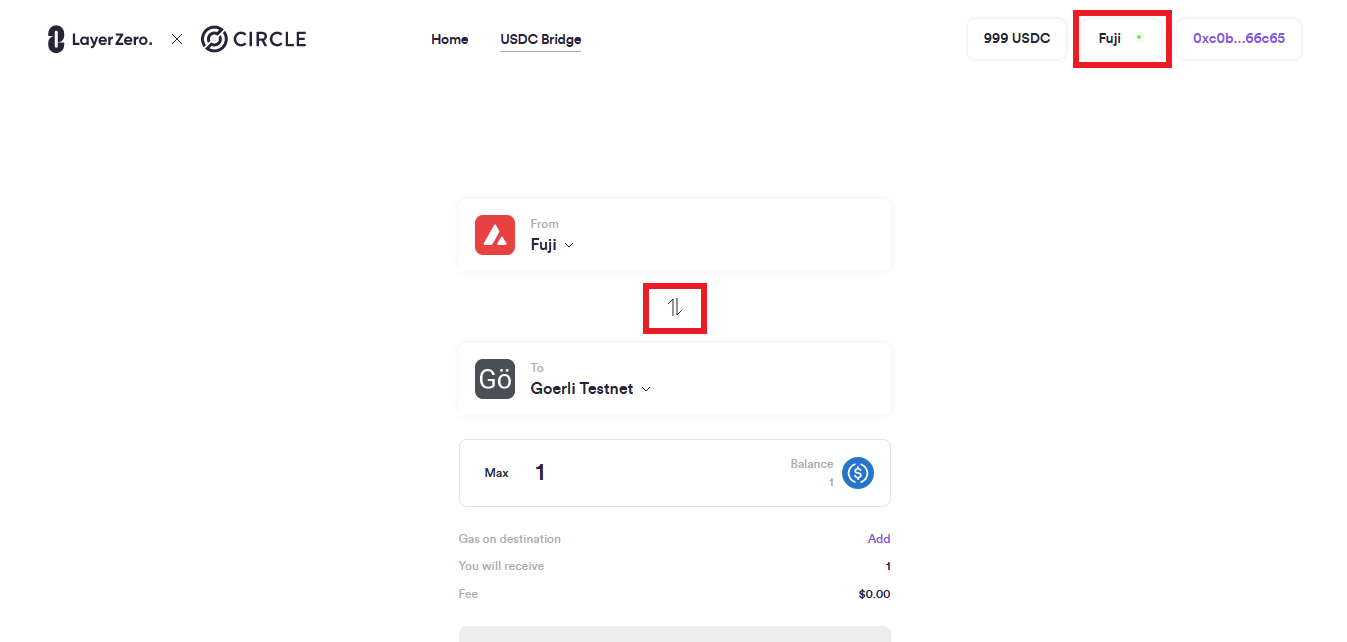This screenshot has height=642, width=1347.
Task: Click the blue USDC token icon
Action: [858, 473]
